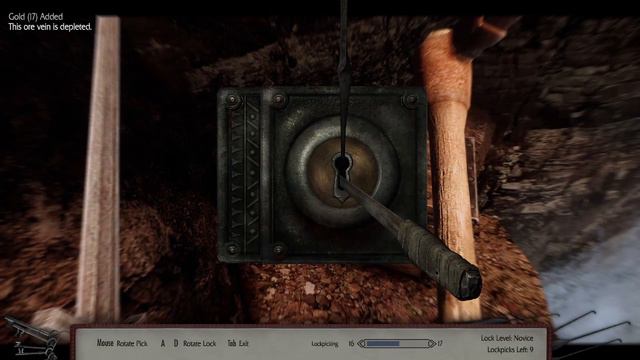Click the top-right rivet on the lock plate
This screenshot has width=640, height=360.
(411, 100)
